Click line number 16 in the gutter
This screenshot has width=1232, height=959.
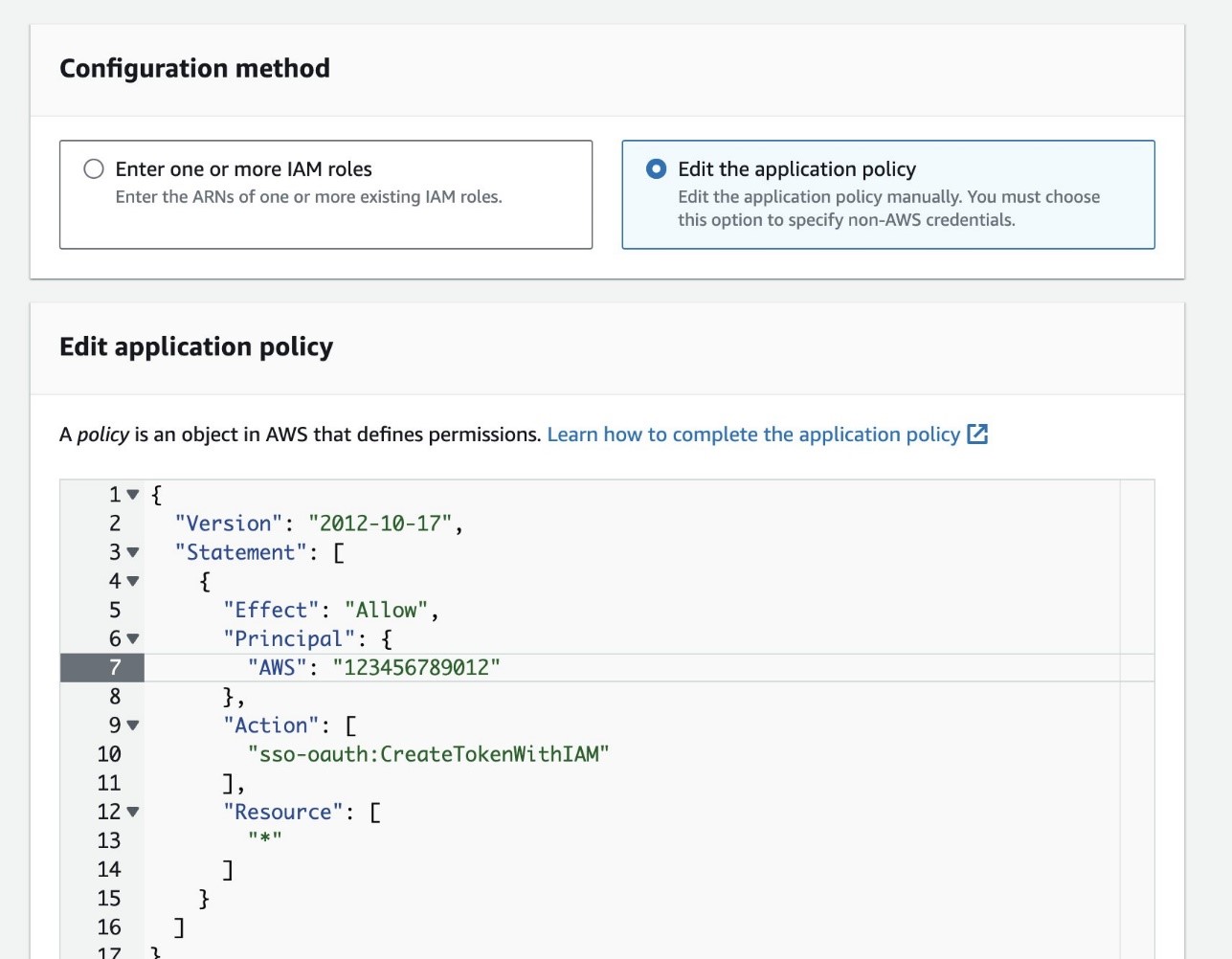click(x=109, y=926)
